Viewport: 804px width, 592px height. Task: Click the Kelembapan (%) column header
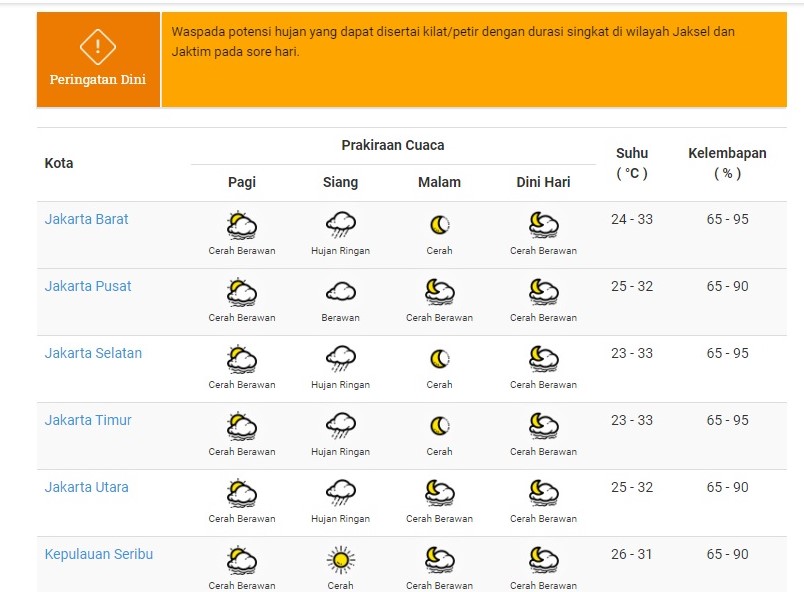727,163
